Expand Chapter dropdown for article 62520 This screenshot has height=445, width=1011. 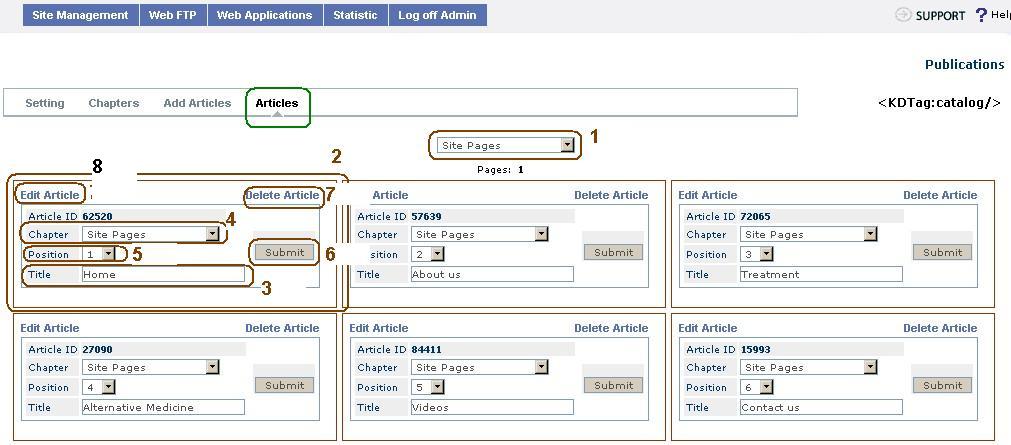212,234
